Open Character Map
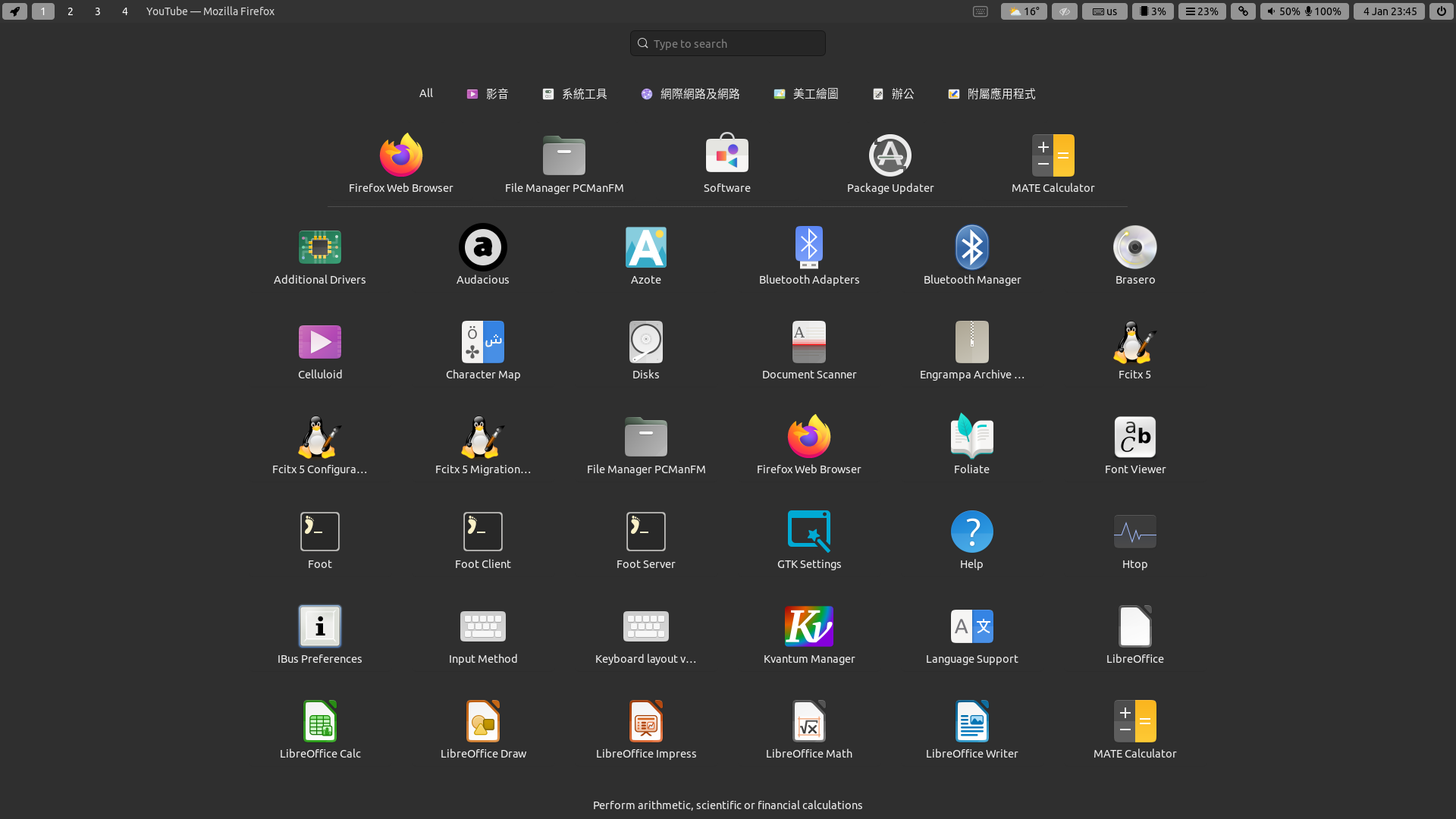Screen dimensions: 1456x819 click(483, 351)
